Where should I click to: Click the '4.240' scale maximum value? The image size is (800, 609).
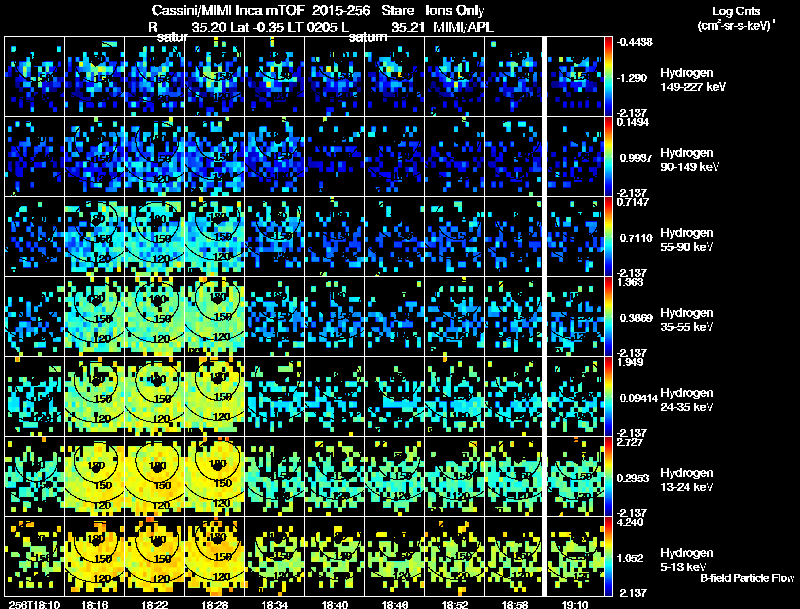click(630, 522)
